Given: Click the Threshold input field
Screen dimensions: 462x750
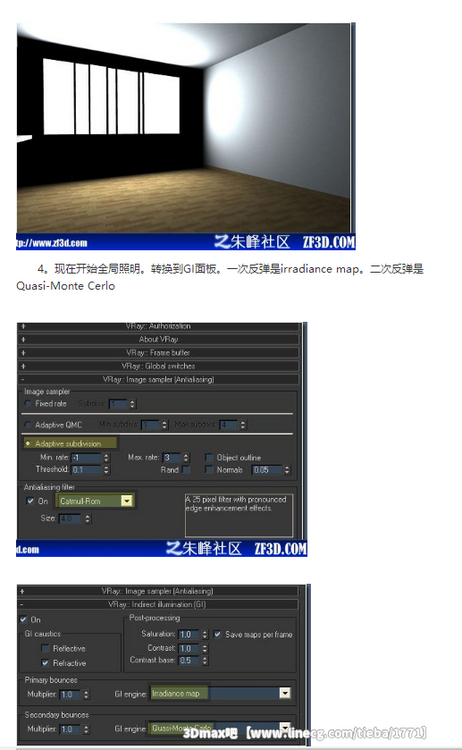Looking at the screenshot, I should [87, 470].
